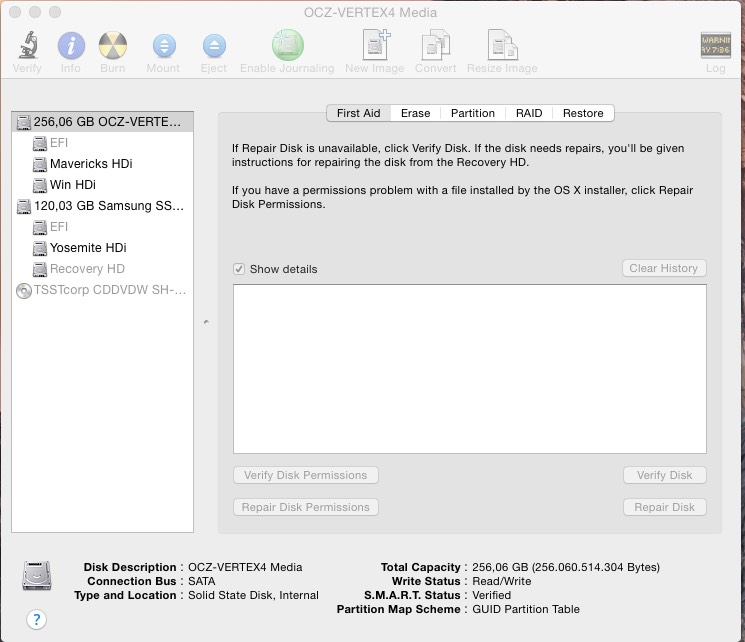Select the TSSTcorp CDDVDW optical drive
This screenshot has height=642, width=745.
pos(103,289)
